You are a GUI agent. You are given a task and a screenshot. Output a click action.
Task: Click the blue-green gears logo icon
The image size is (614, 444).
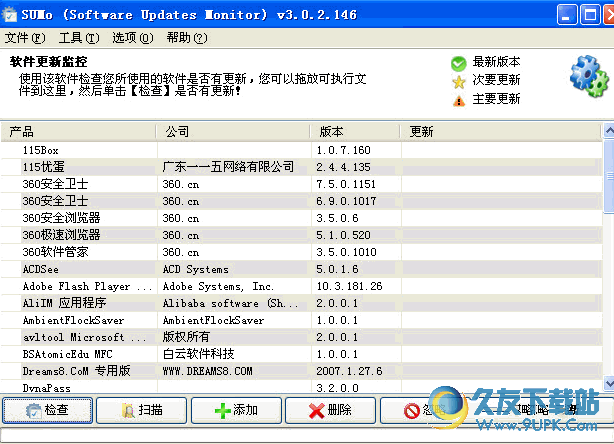coord(589,76)
